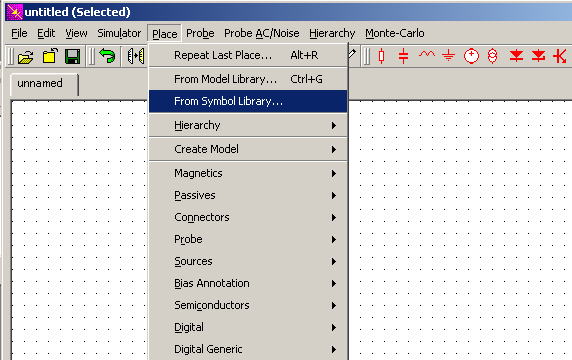
Task: Expand the Hierarchy submenu arrow
Action: [333, 125]
